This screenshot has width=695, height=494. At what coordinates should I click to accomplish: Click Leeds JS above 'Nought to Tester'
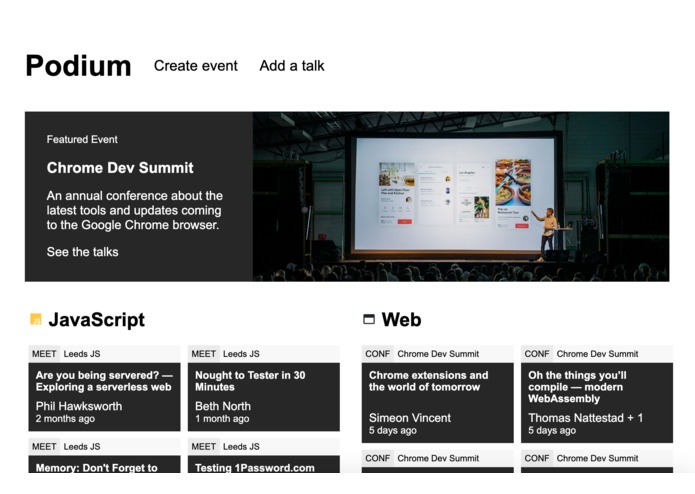(241, 354)
